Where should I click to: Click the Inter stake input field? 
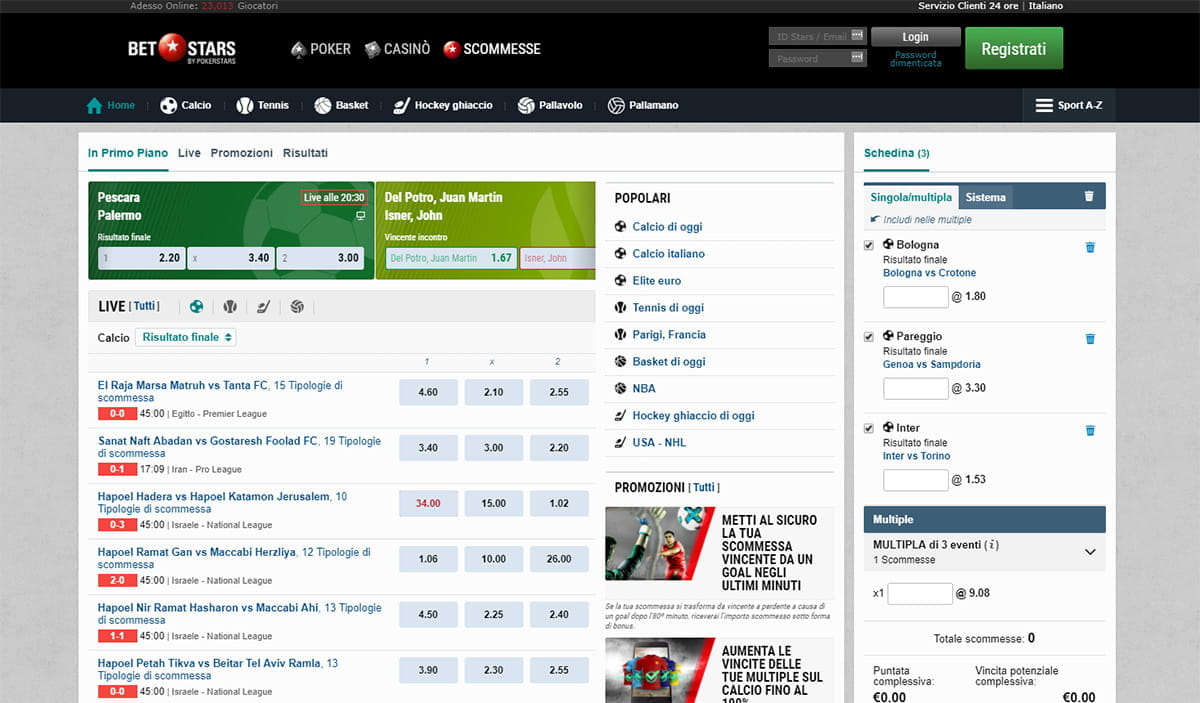[x=916, y=480]
